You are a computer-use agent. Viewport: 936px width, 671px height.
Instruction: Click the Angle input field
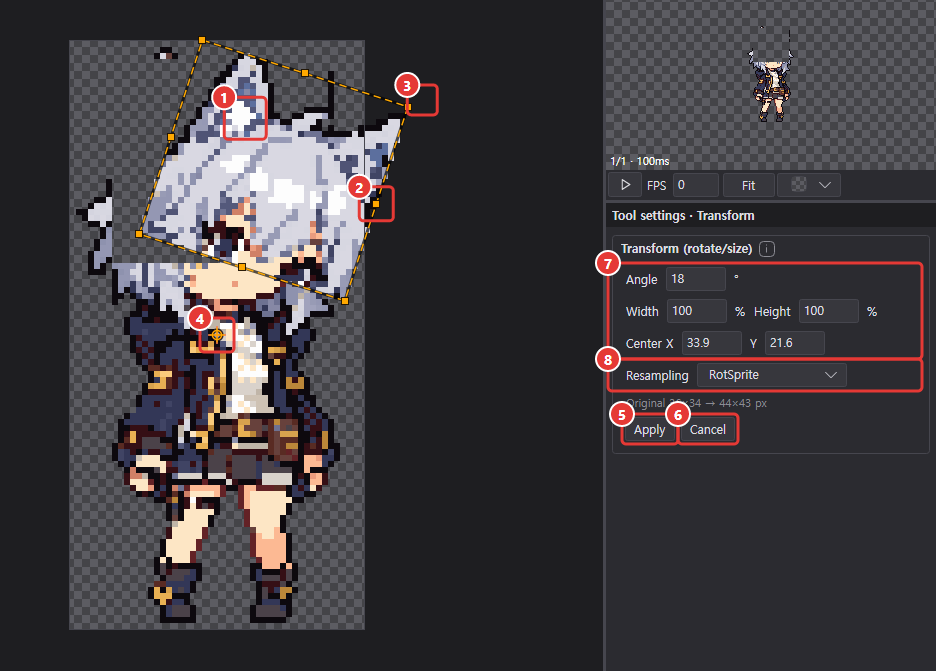coord(695,279)
